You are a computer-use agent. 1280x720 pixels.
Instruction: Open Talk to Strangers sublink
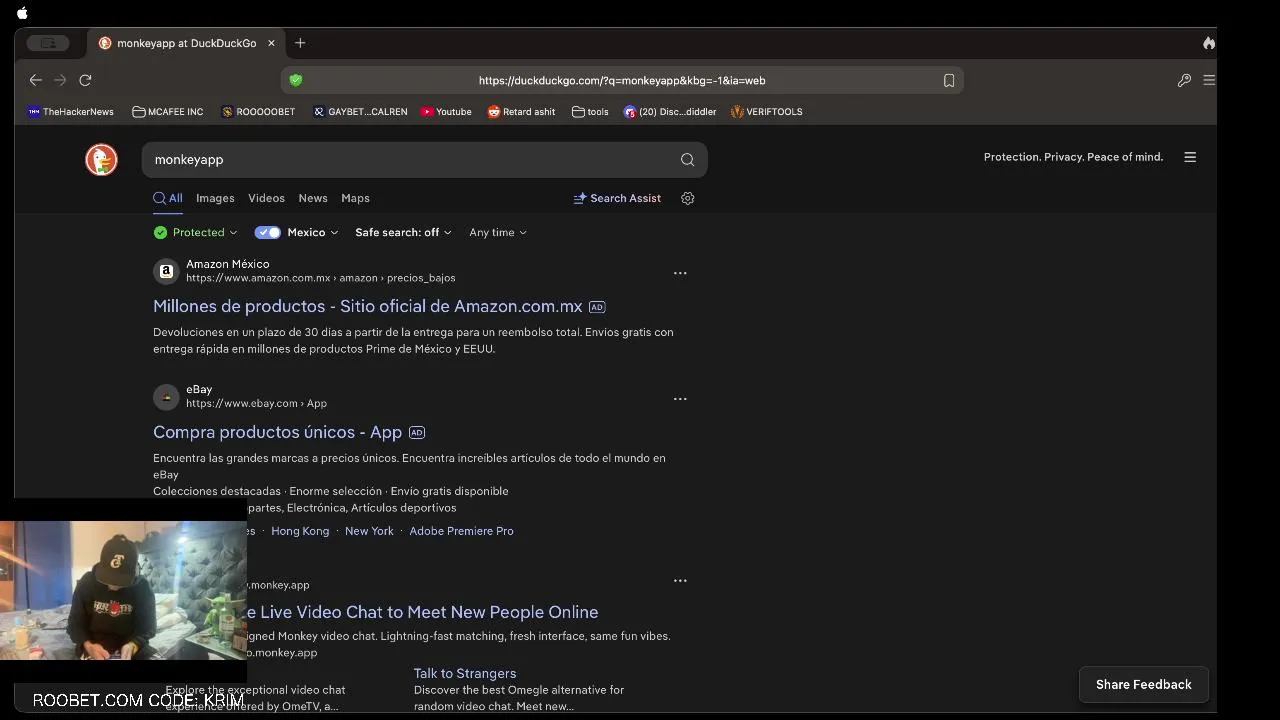tap(465, 674)
